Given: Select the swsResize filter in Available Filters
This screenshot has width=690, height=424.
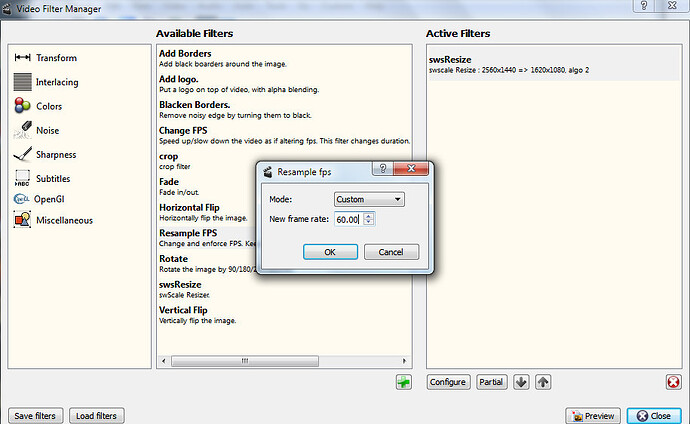Looking at the screenshot, I should [x=284, y=289].
